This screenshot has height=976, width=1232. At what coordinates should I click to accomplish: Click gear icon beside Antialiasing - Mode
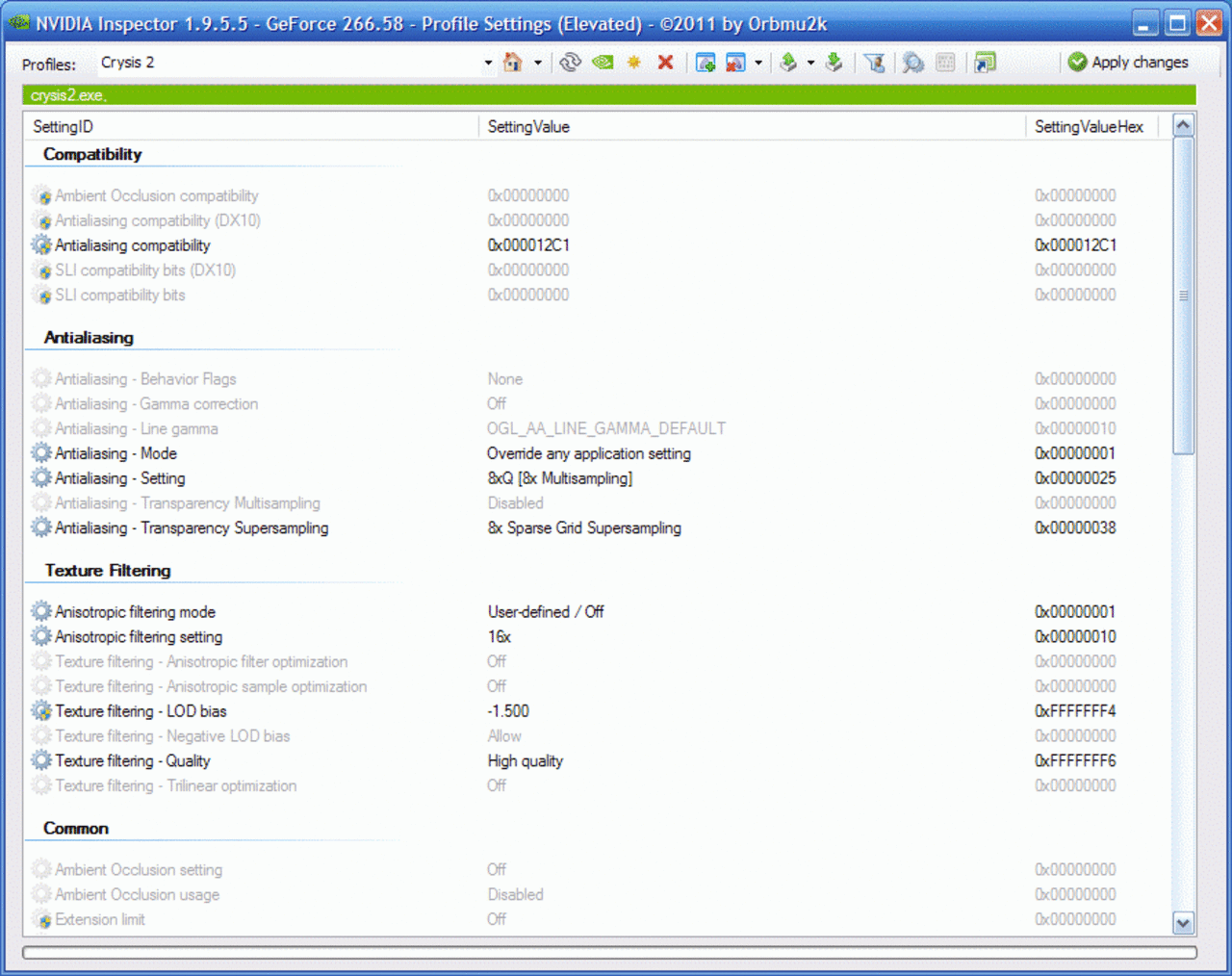pyautogui.click(x=41, y=453)
